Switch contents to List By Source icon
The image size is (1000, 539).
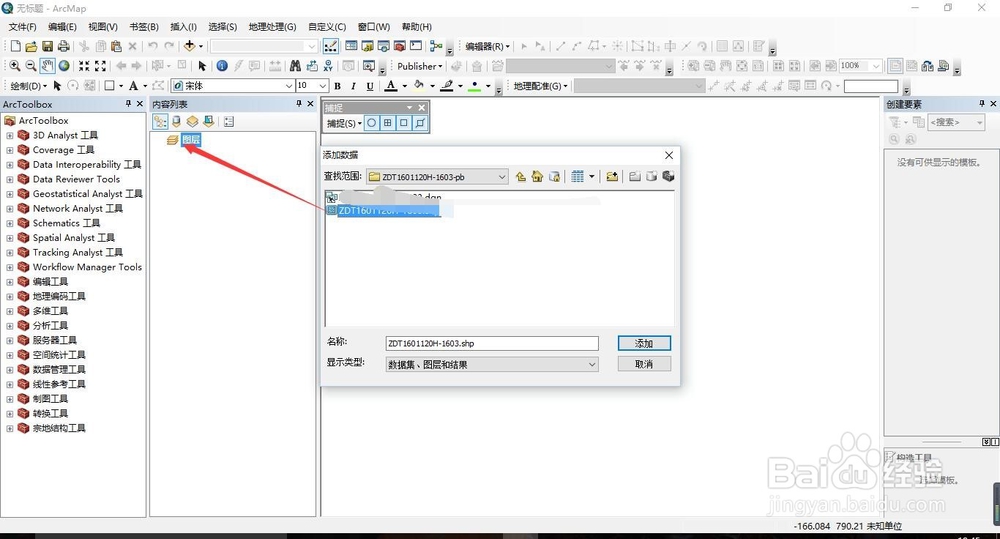(x=176, y=121)
